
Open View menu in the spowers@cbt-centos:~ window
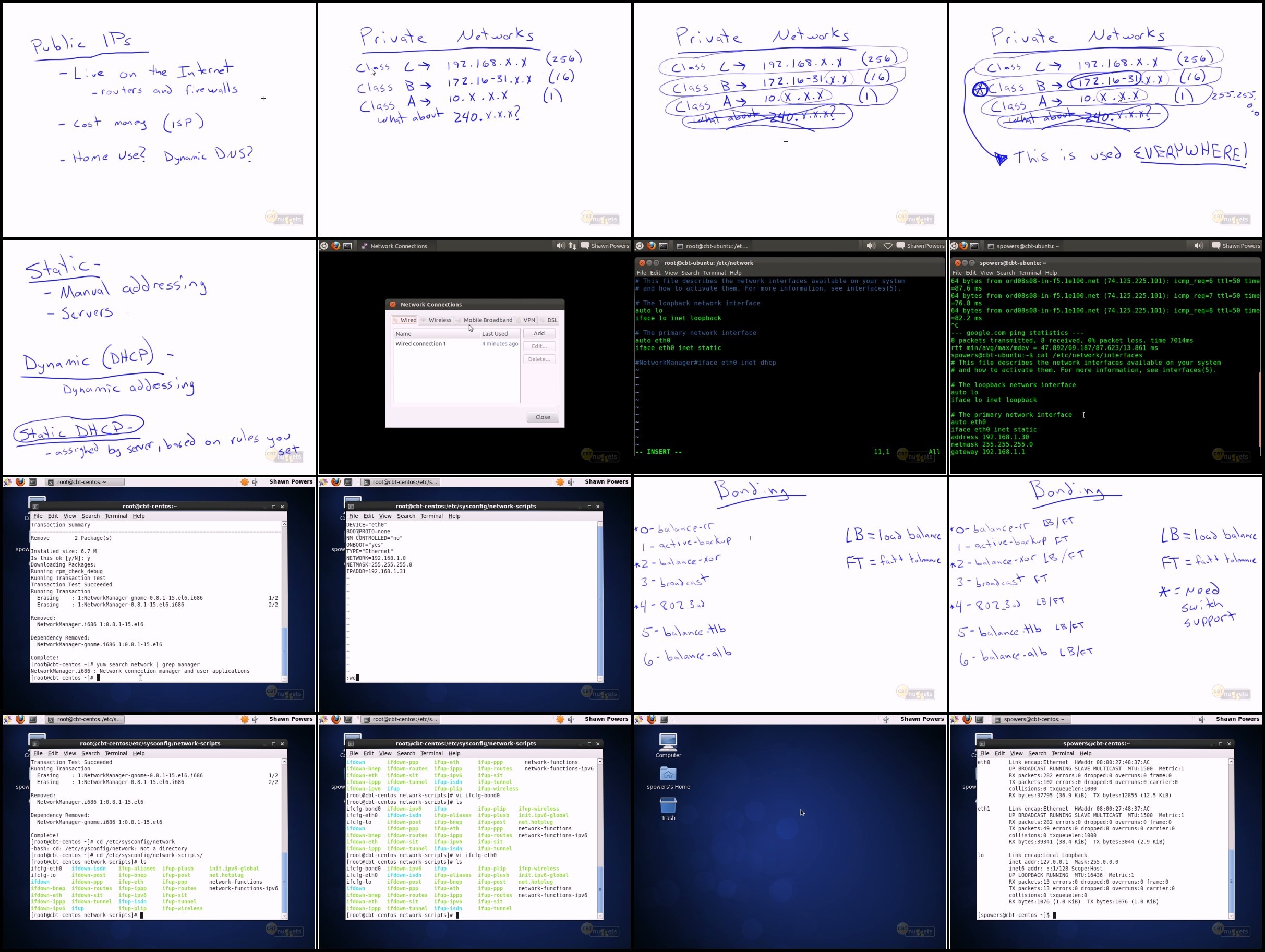[x=1016, y=754]
